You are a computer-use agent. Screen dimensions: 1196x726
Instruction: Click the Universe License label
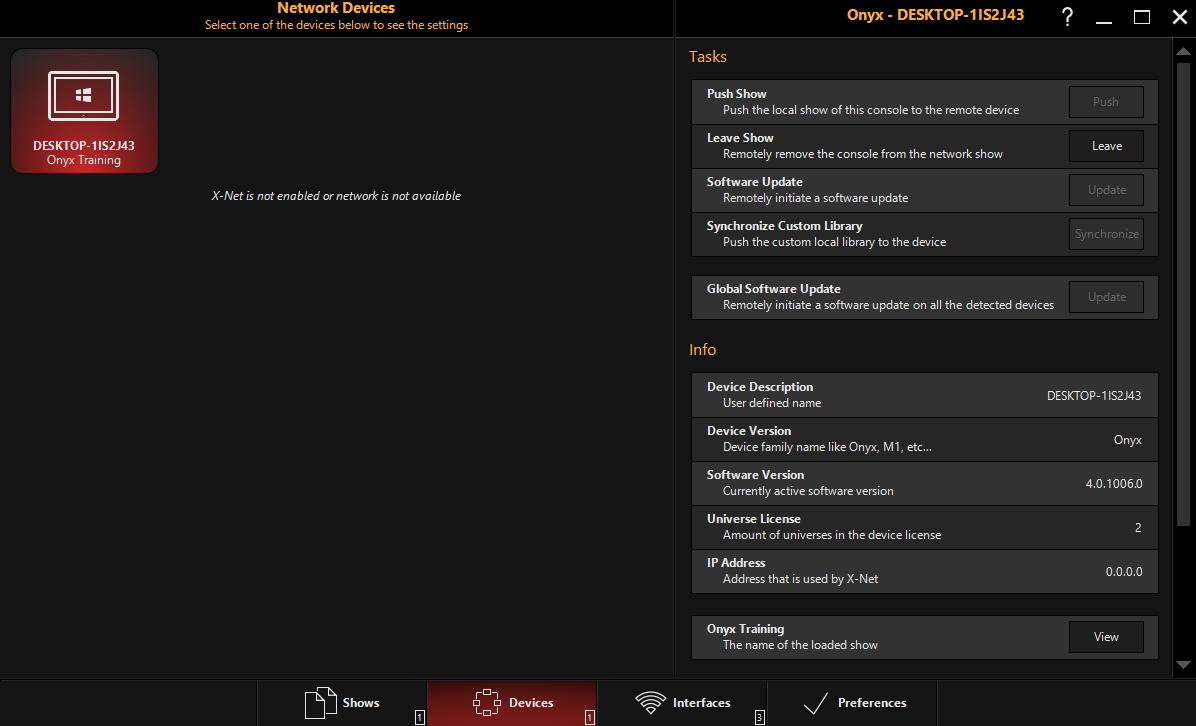point(754,519)
